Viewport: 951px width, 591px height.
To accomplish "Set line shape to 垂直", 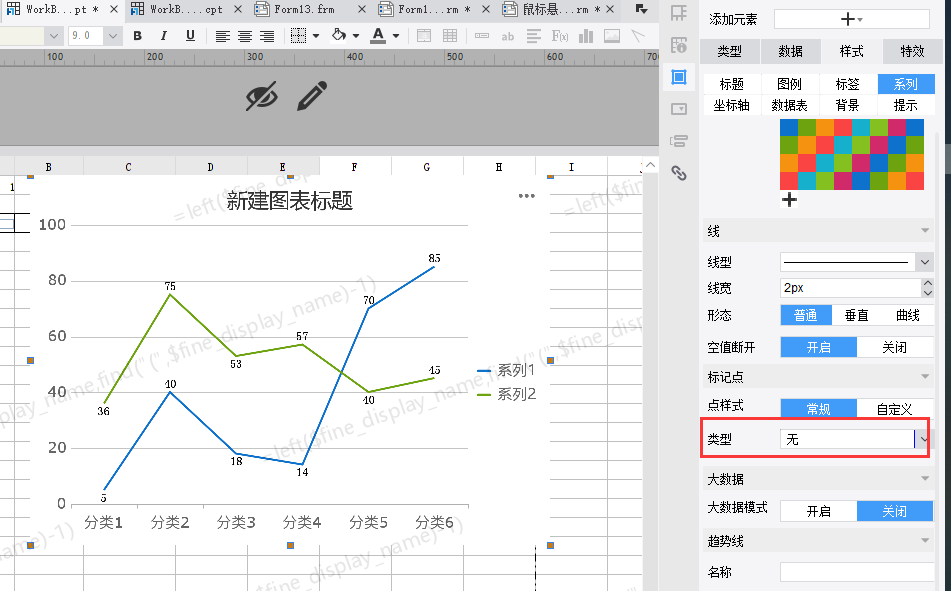I will (x=856, y=316).
